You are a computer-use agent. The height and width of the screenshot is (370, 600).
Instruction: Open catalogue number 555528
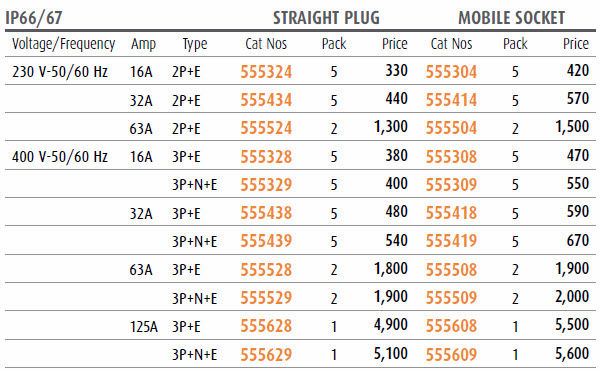click(x=266, y=270)
